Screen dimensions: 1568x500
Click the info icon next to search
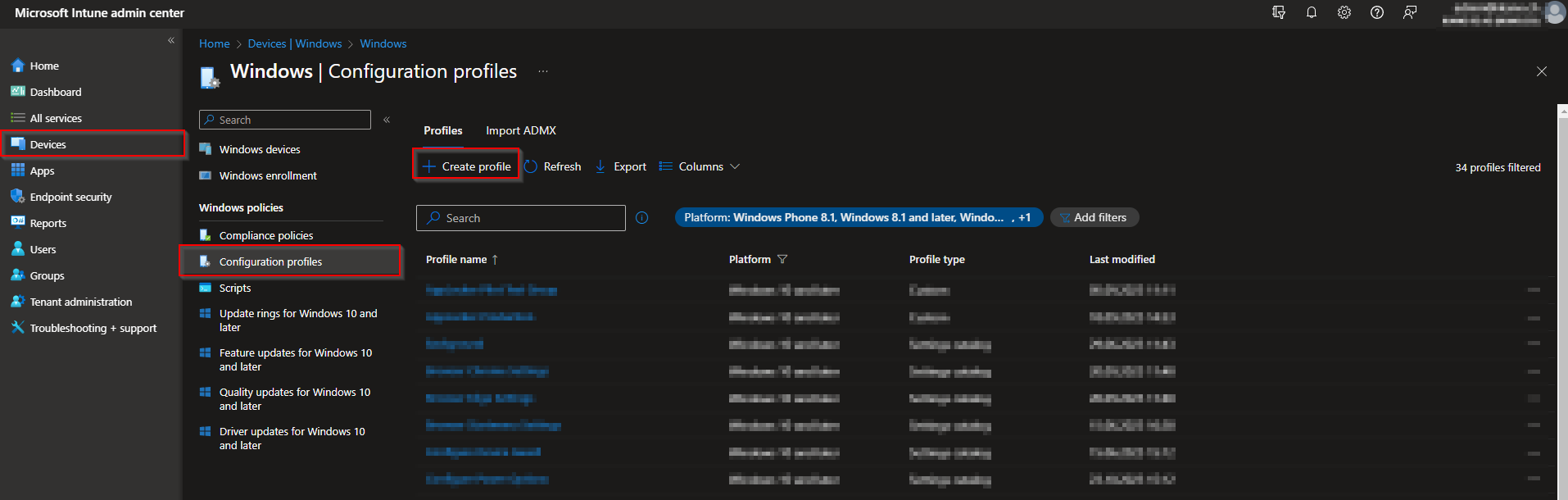pyautogui.click(x=642, y=218)
